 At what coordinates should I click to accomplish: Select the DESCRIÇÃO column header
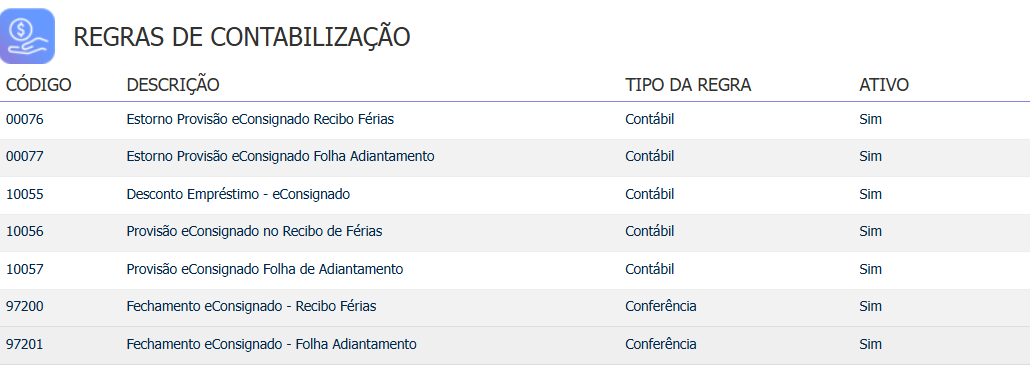tap(173, 85)
